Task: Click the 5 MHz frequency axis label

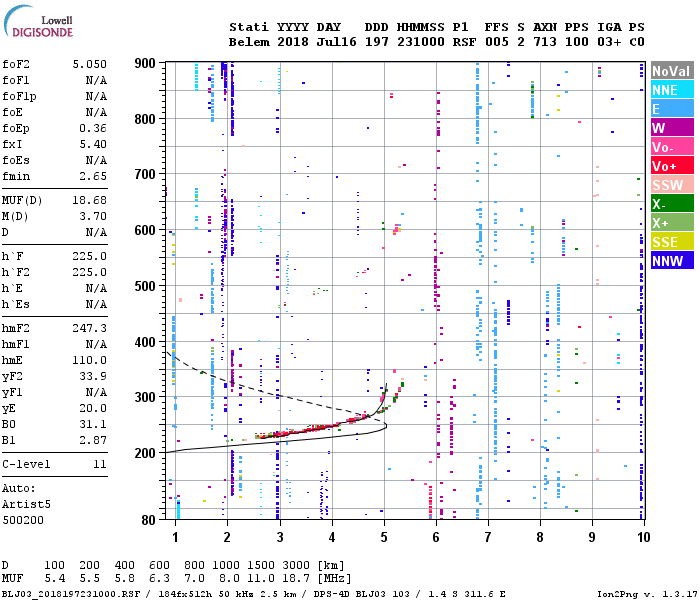Action: pyautogui.click(x=384, y=537)
